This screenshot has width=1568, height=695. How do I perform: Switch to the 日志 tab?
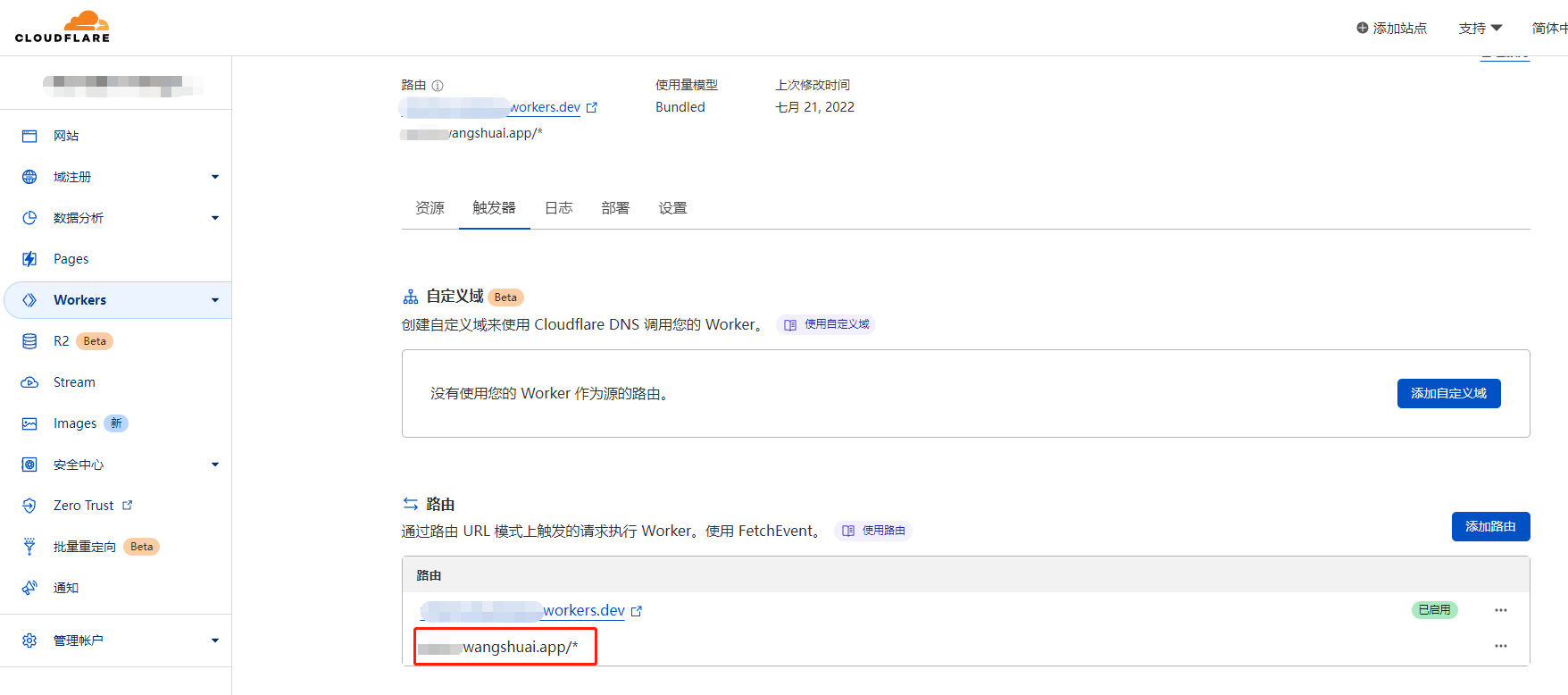tap(559, 208)
